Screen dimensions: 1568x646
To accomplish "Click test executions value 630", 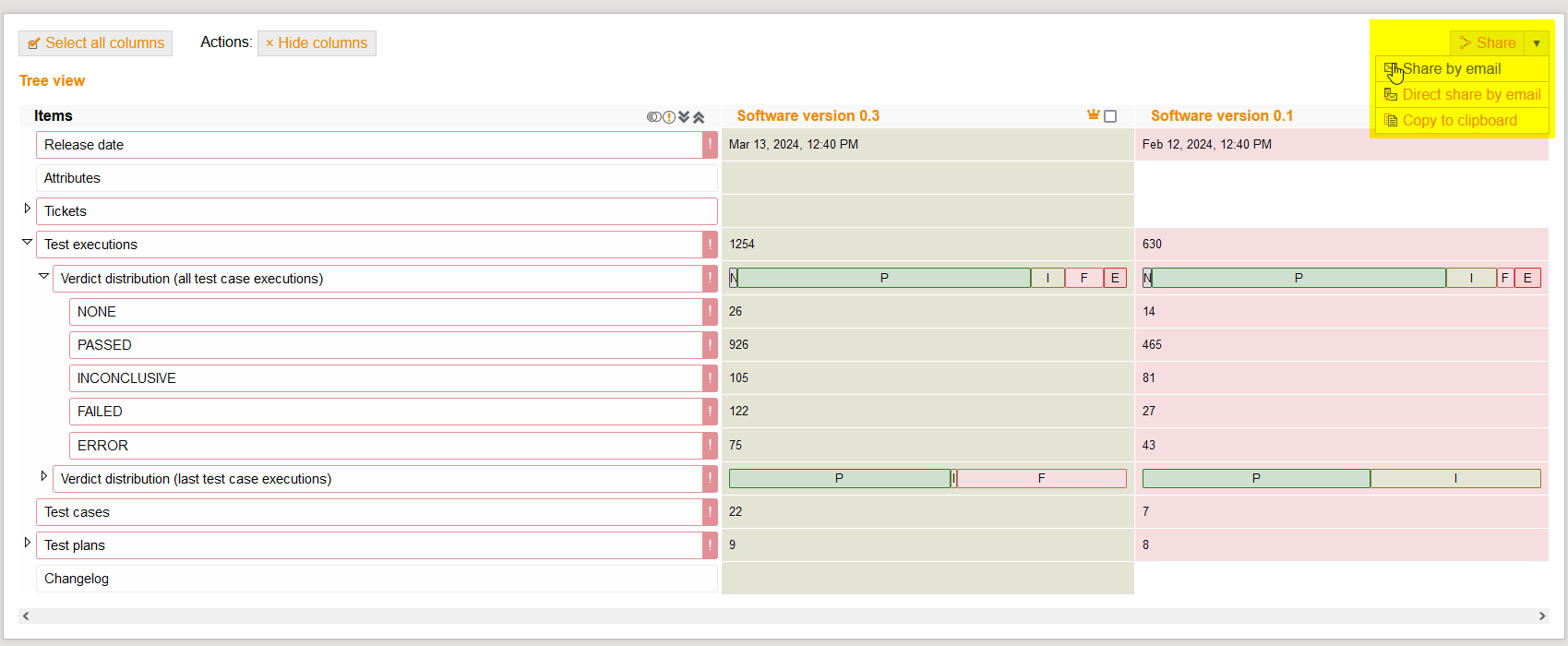I will 1152,245.
